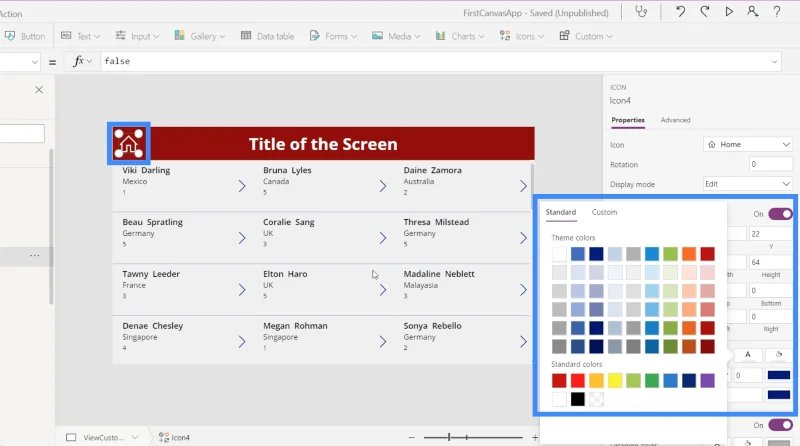Preview the app with play icon
Viewport: 800px width, 446px height.
[729, 12]
